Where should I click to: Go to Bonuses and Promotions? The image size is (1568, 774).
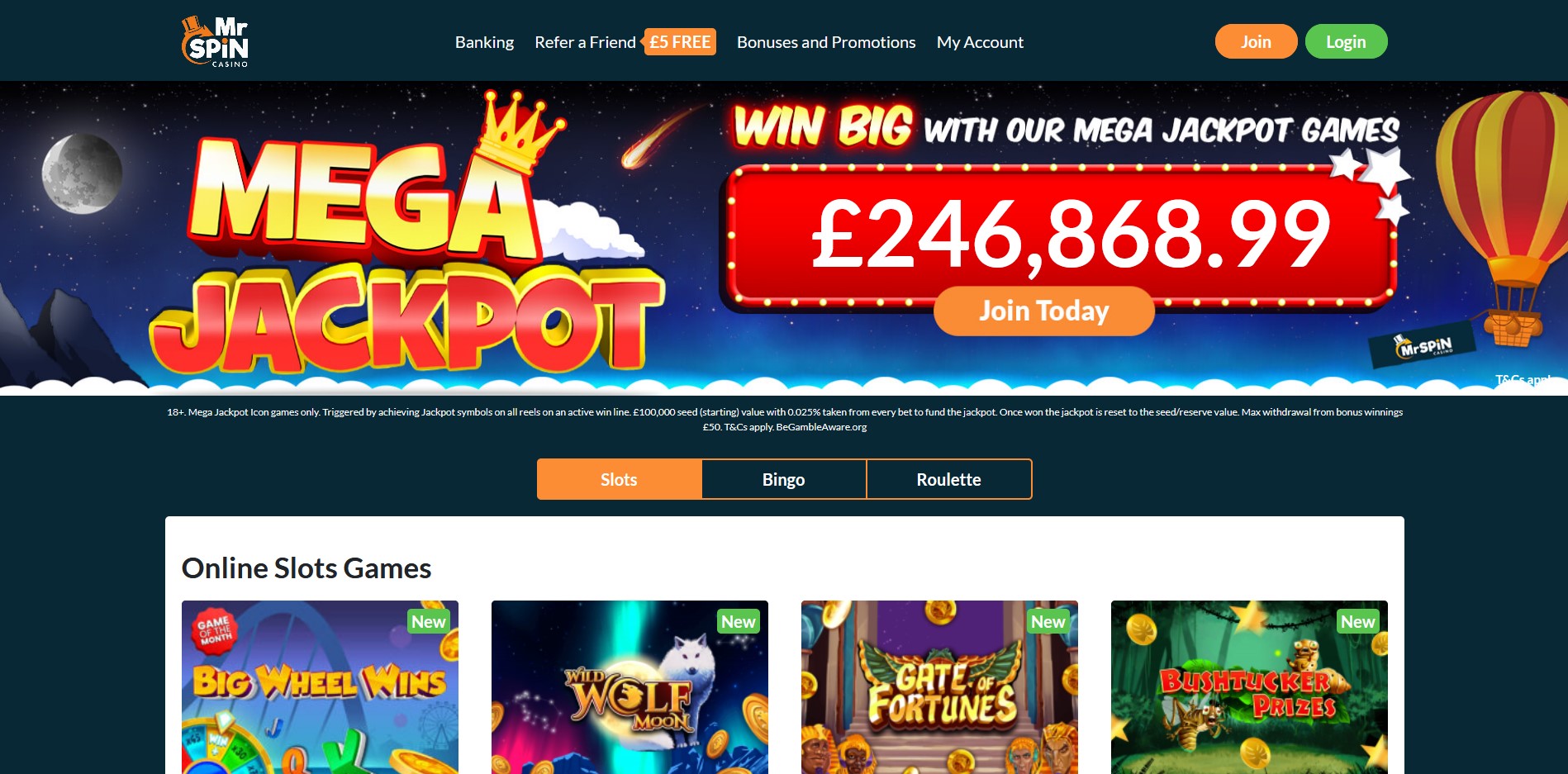click(826, 42)
